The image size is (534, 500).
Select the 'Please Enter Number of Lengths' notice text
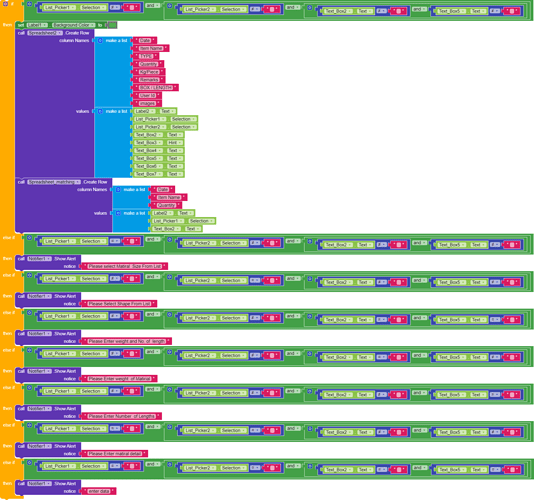click(121, 416)
